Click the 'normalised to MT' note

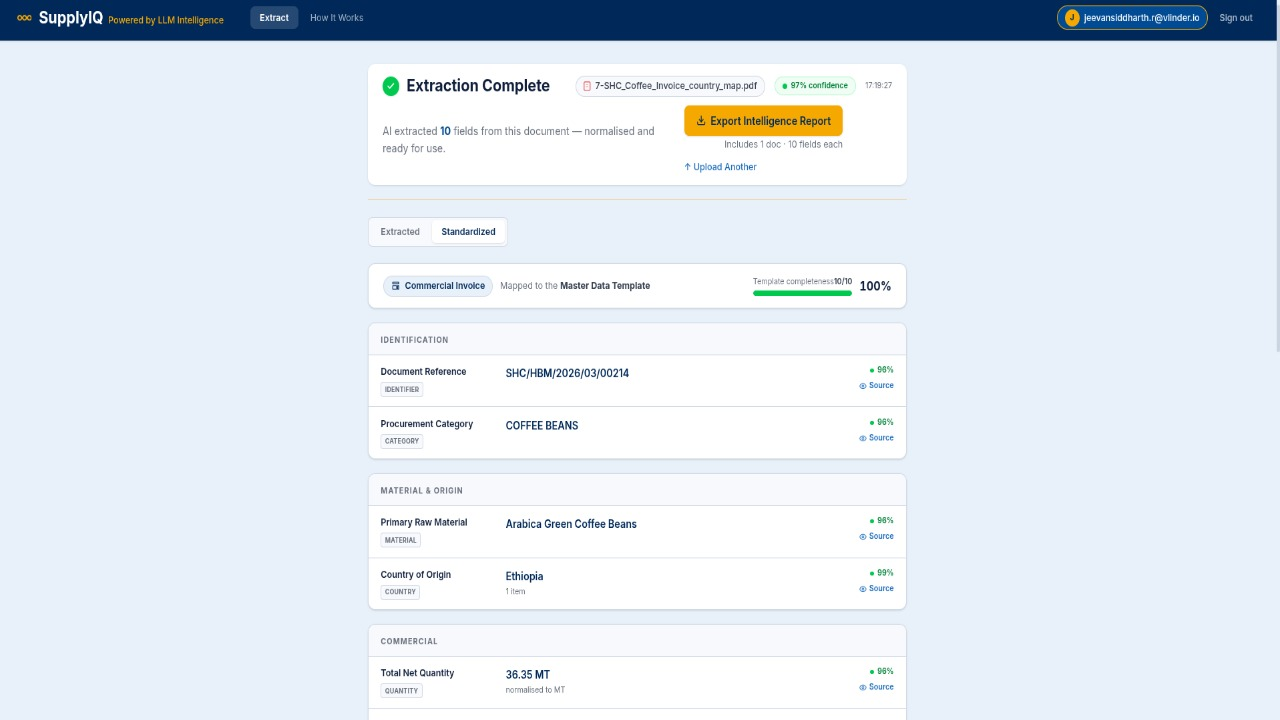point(535,690)
